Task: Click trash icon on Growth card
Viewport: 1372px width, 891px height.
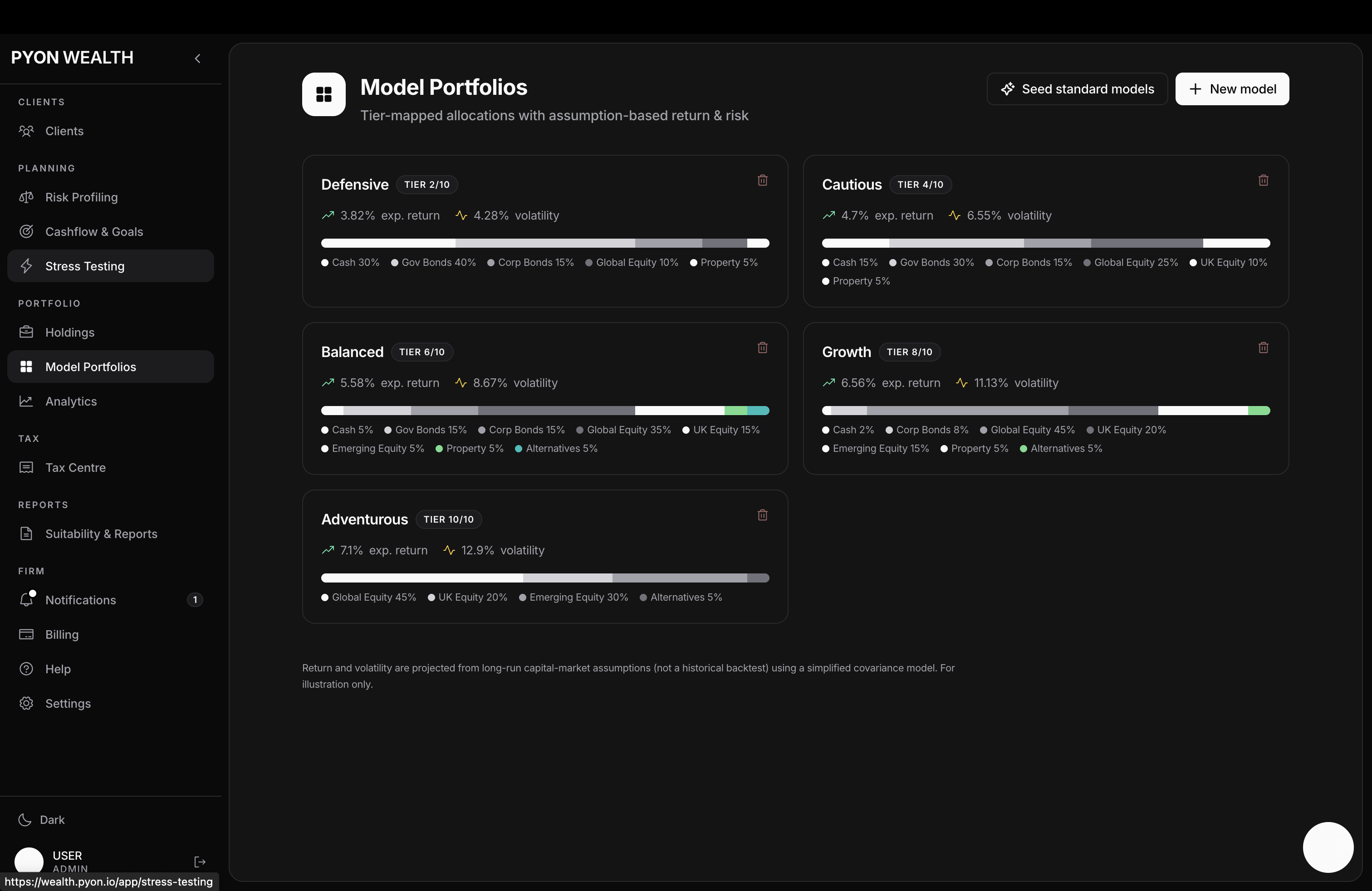Action: point(1263,348)
